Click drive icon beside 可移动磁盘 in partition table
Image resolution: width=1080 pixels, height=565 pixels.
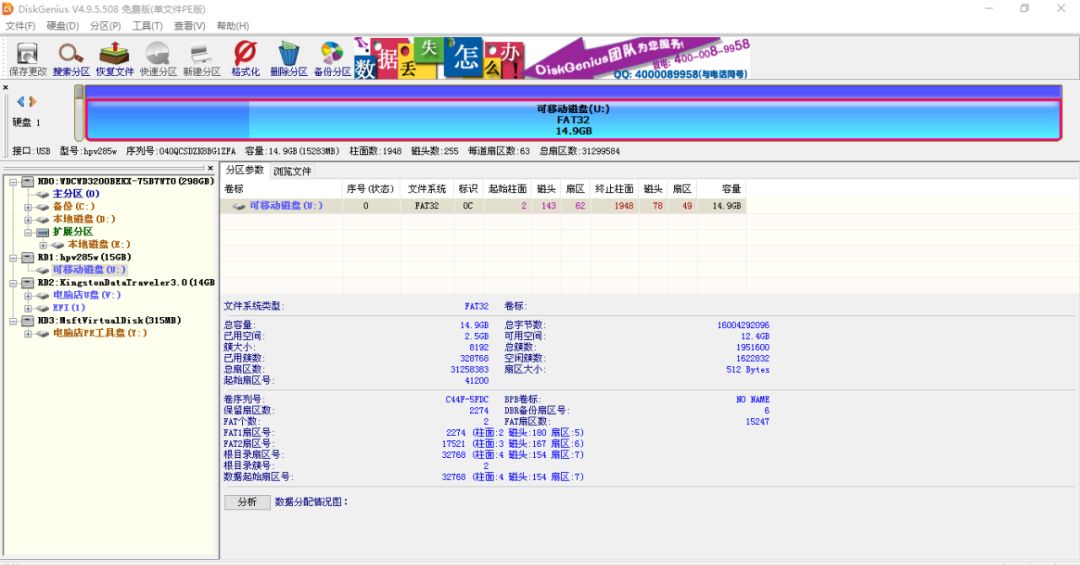click(x=239, y=206)
